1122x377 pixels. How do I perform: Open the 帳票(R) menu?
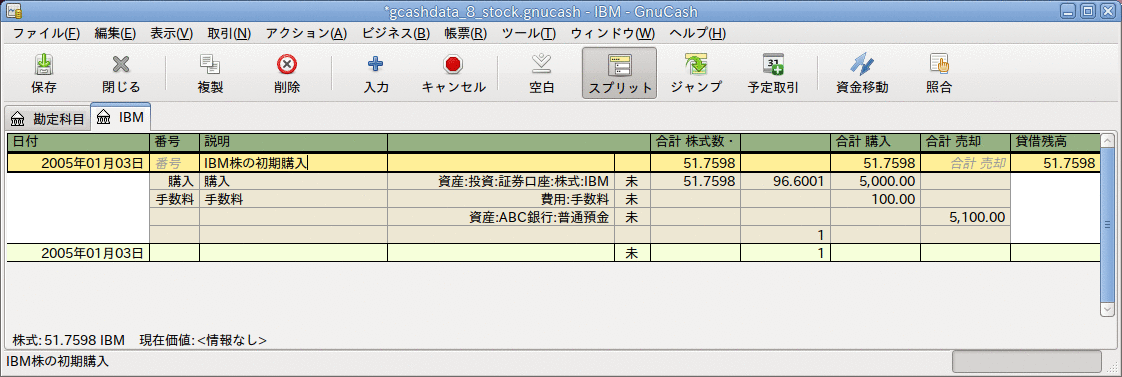click(465, 33)
